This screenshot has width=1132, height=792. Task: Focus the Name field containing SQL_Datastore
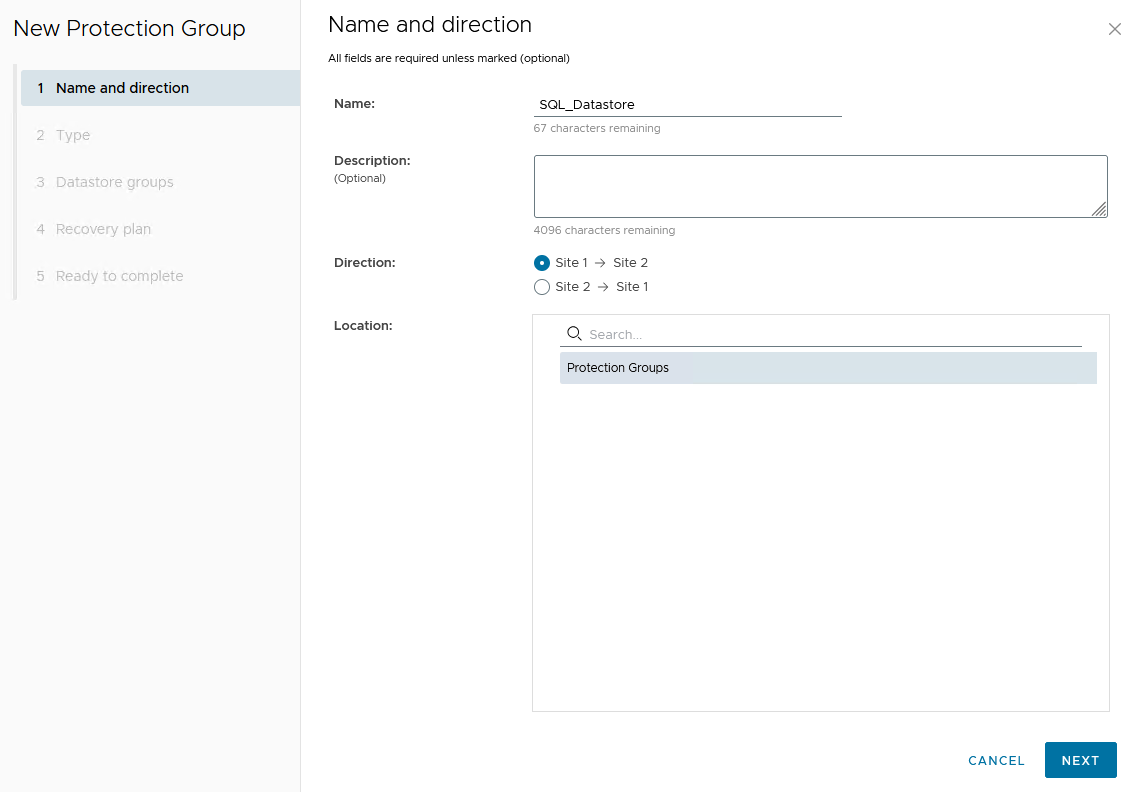click(x=687, y=104)
